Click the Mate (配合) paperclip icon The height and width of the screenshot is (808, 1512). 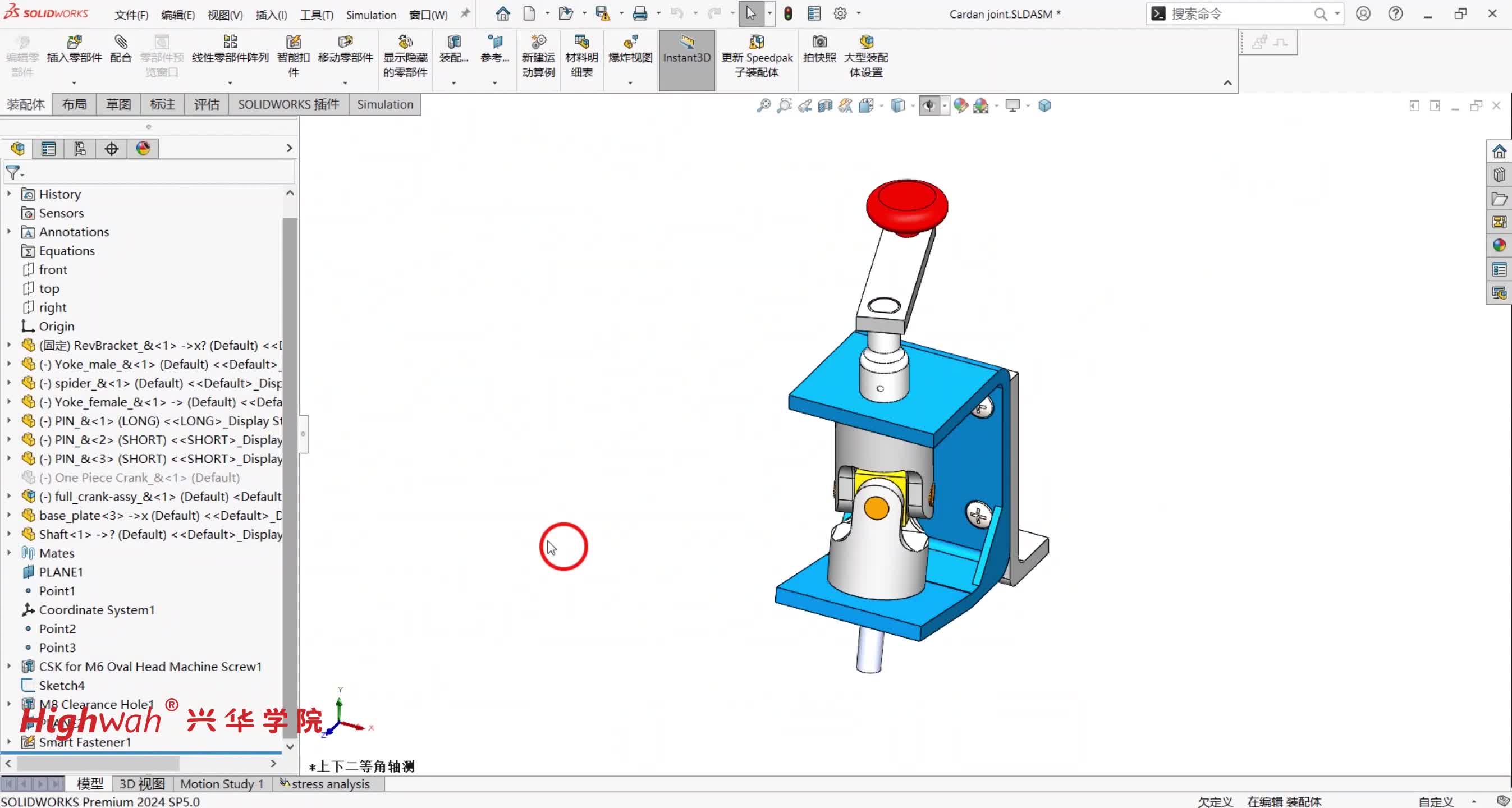(x=120, y=43)
